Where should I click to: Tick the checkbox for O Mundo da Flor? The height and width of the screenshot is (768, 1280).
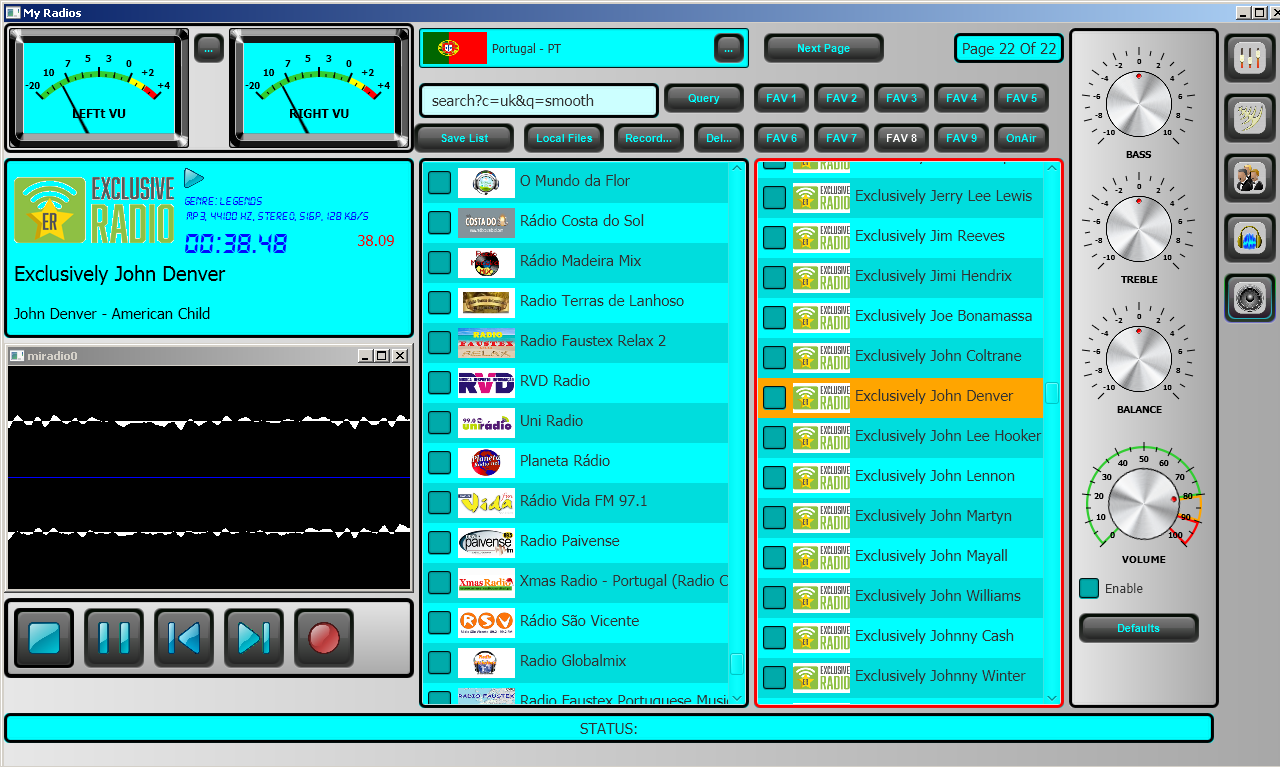[440, 182]
